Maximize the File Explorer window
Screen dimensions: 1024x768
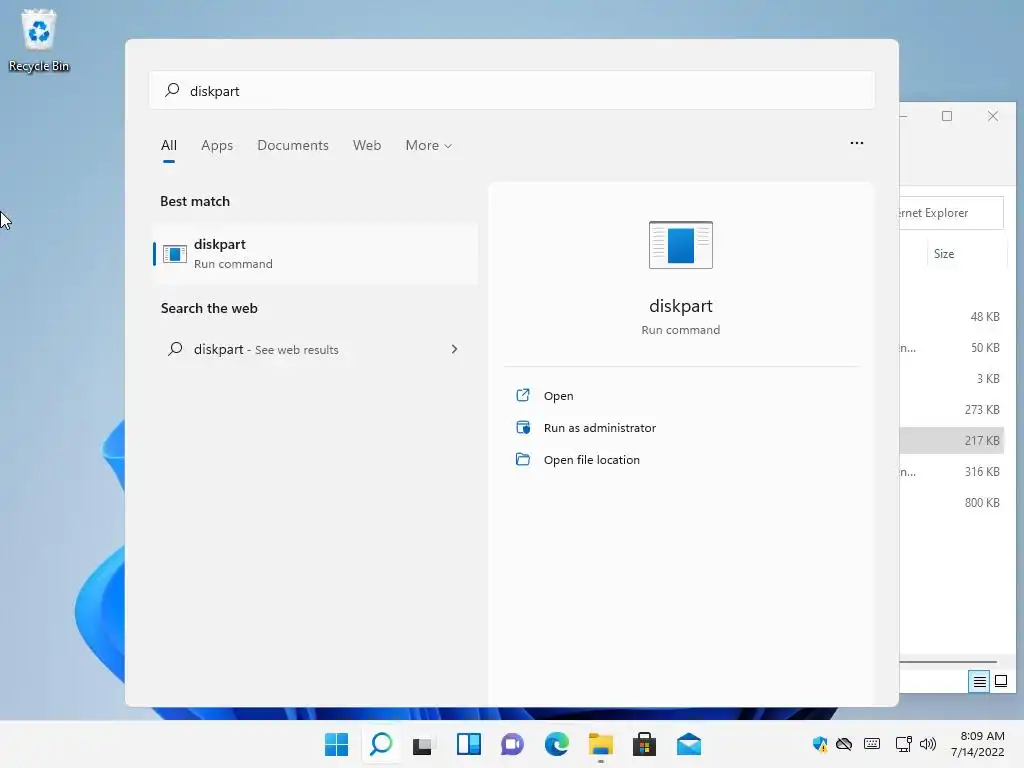tap(947, 116)
